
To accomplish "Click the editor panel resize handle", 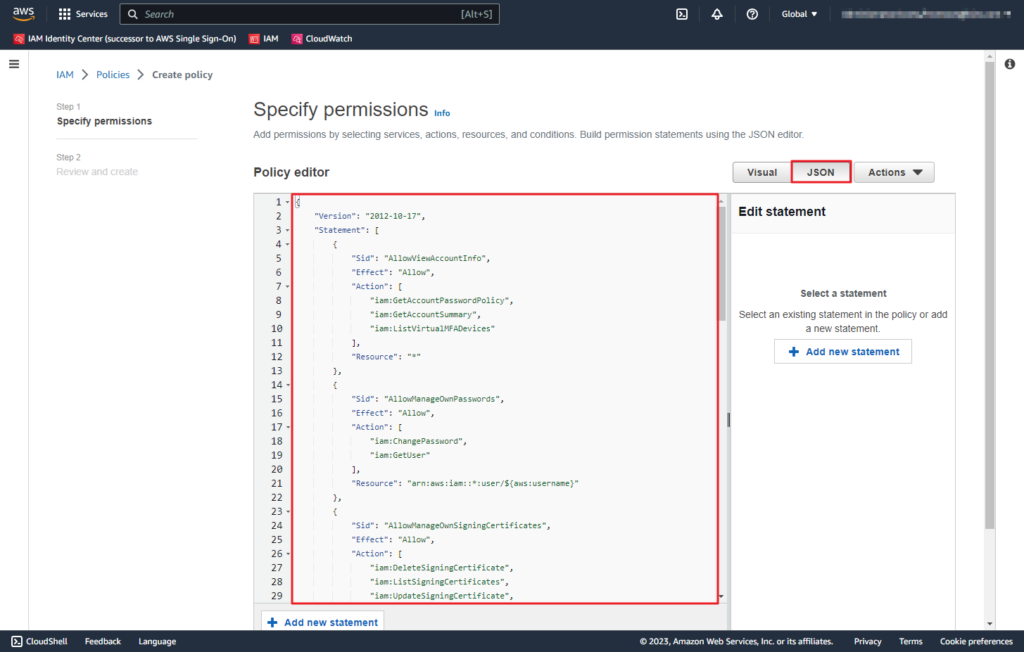I will (728, 419).
